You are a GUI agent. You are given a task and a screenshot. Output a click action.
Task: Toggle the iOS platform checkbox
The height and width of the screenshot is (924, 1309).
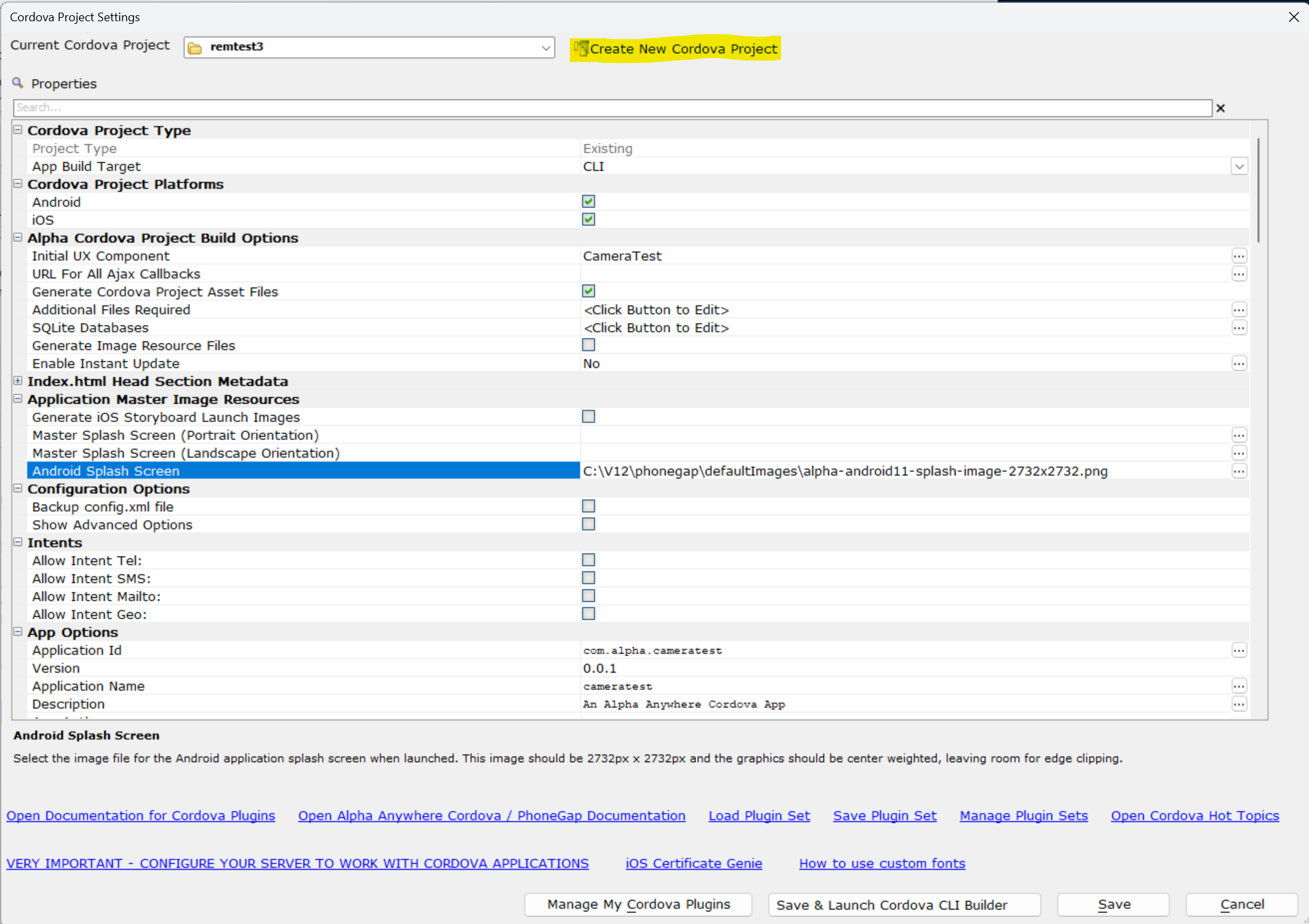point(588,219)
